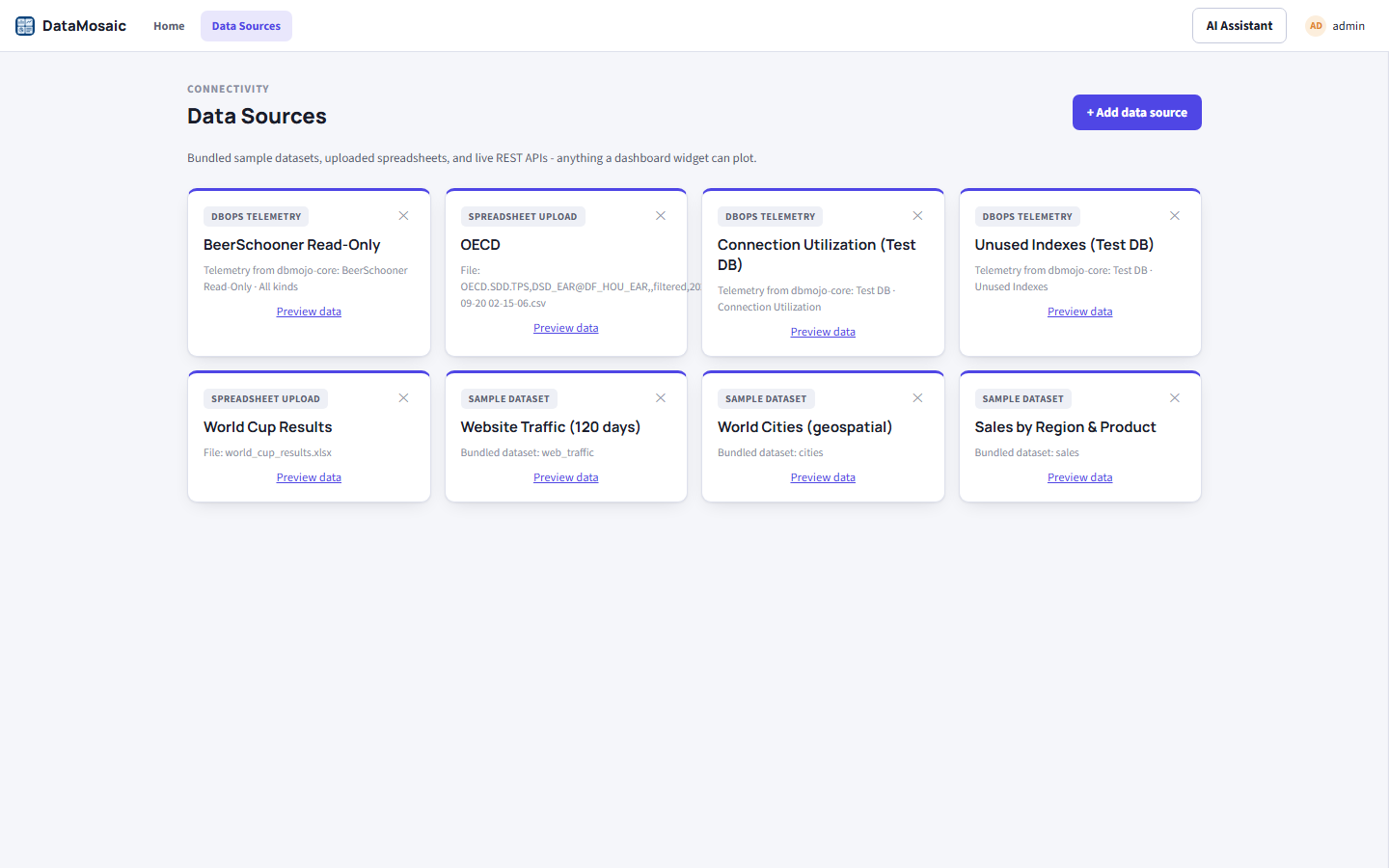Click SAMPLE DATASET tag on World Cities card
Image resolution: width=1389 pixels, height=868 pixels.
coord(766,399)
